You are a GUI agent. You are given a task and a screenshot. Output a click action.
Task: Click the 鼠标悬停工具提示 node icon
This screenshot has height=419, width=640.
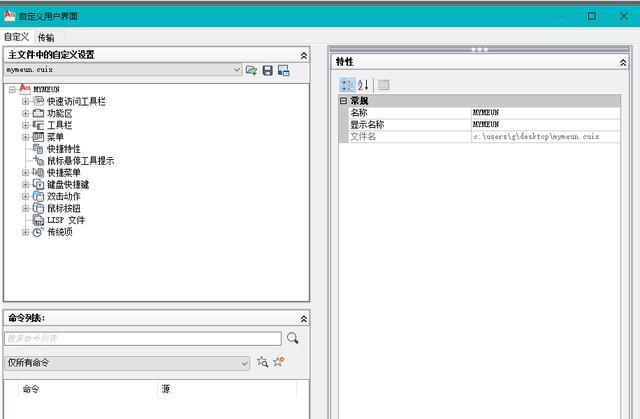(38, 160)
